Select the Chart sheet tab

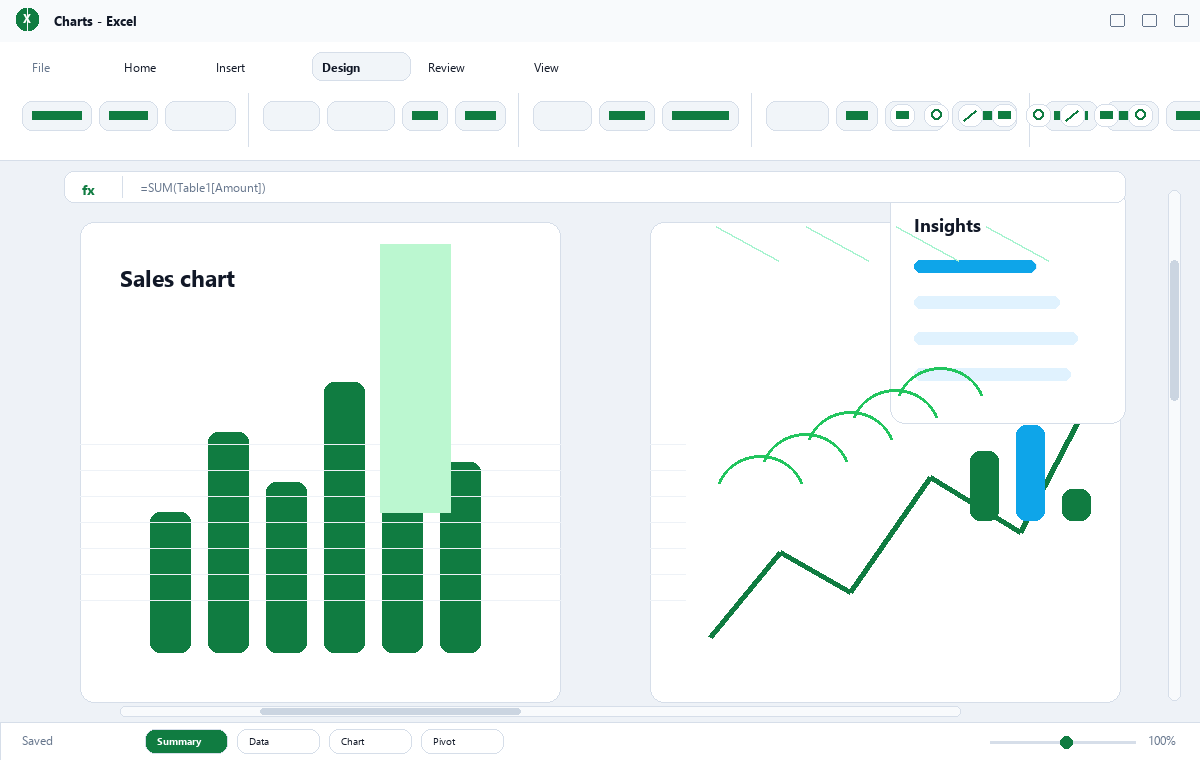370,741
